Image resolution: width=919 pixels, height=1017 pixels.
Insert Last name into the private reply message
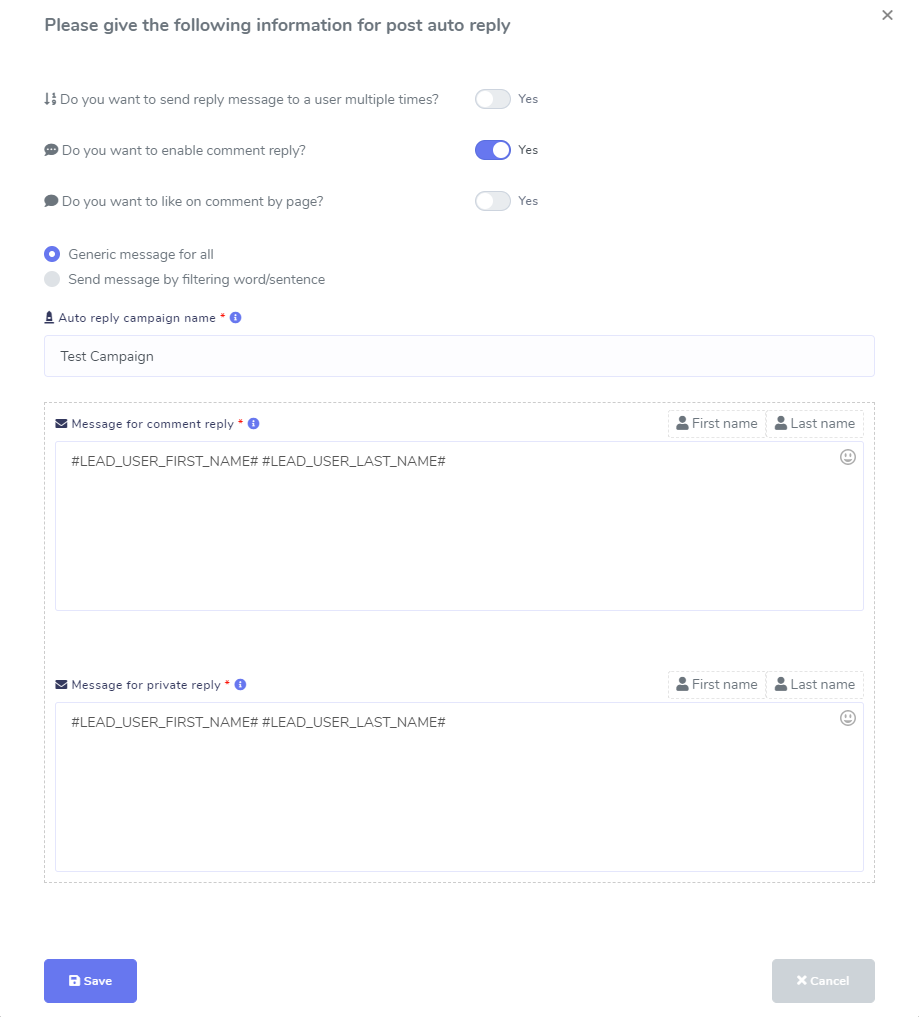(814, 684)
